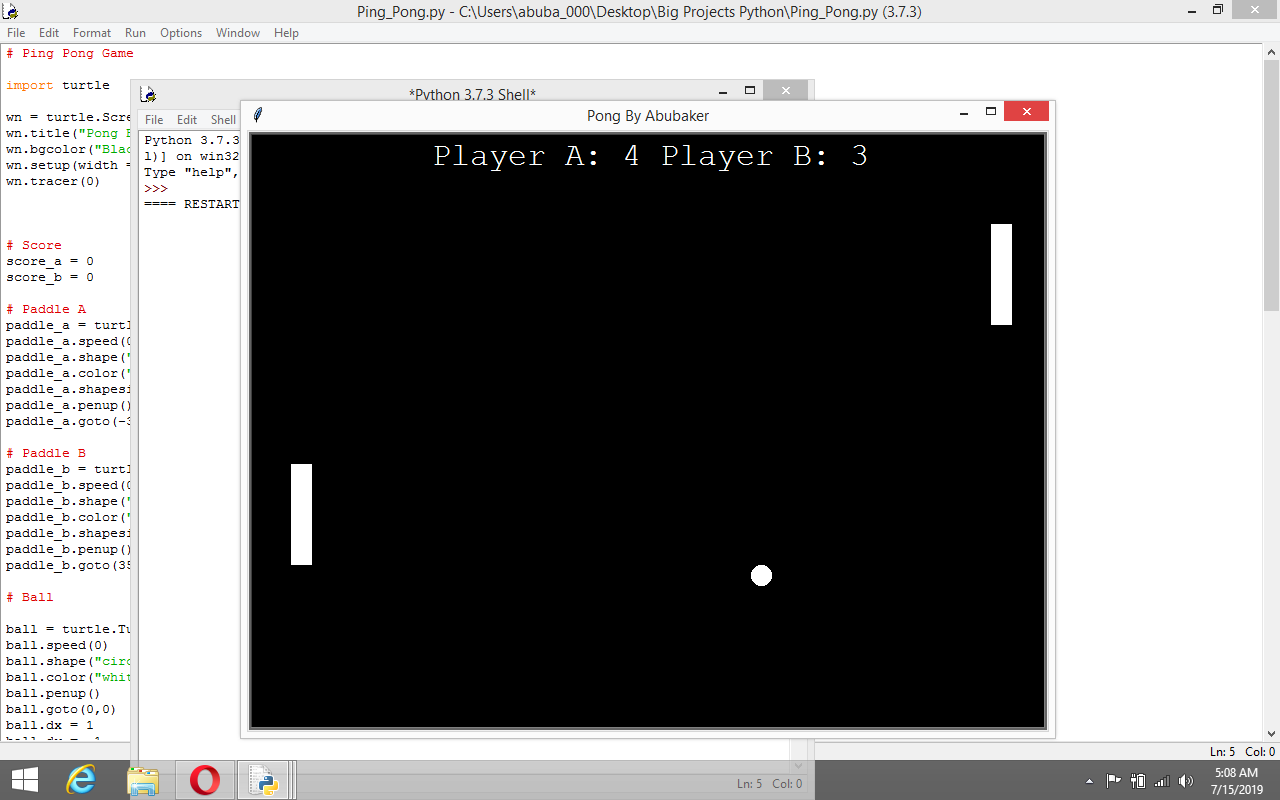Expand hidden icons in the system tray

point(1089,780)
